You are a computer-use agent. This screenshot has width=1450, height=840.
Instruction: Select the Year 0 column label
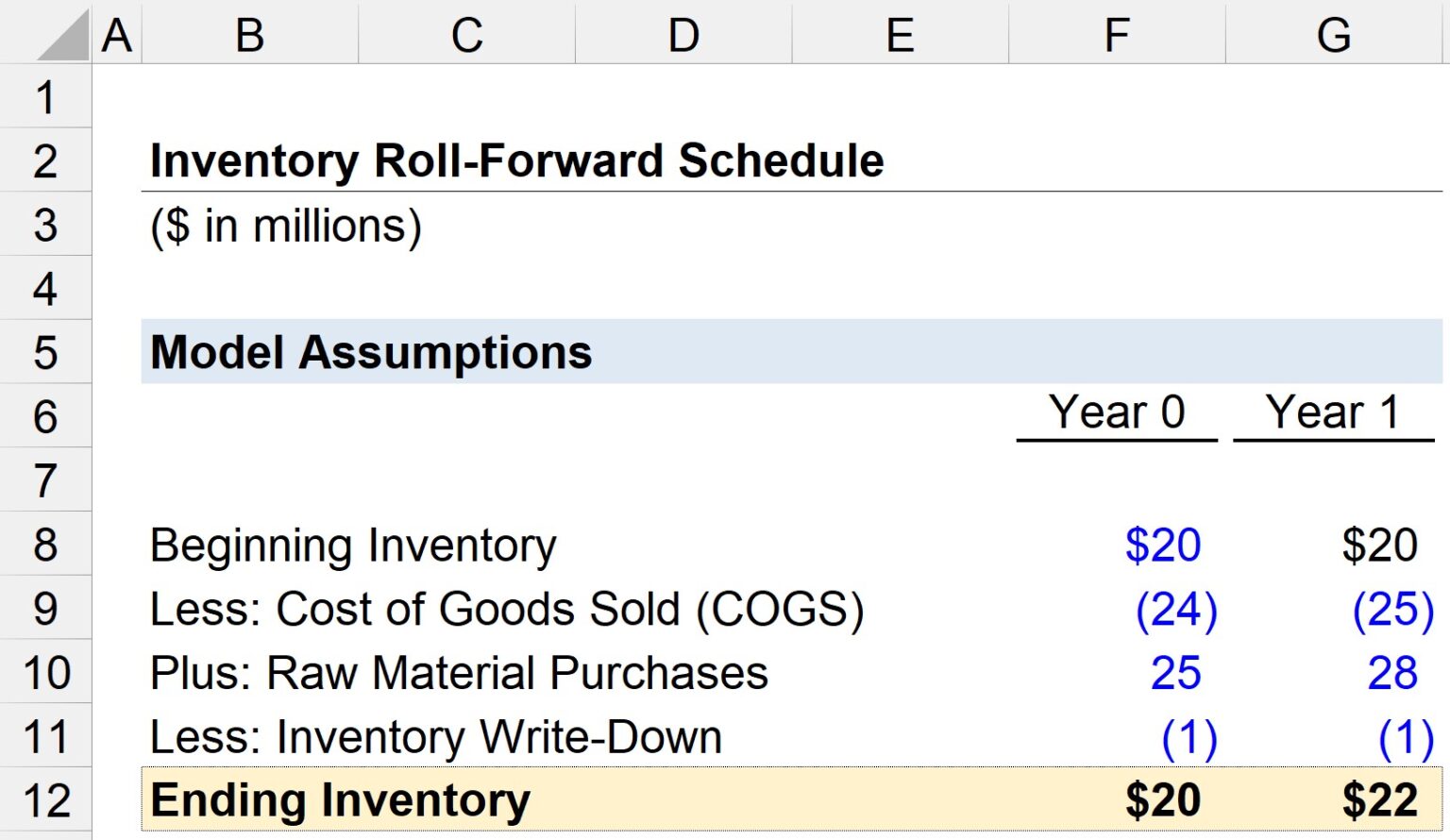tap(1117, 412)
